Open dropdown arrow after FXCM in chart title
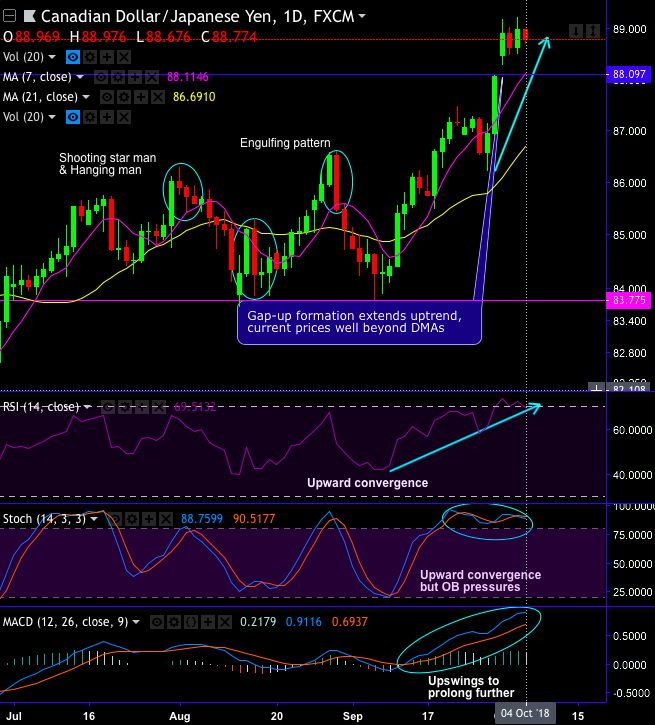The width and height of the screenshot is (655, 725). 362,17
